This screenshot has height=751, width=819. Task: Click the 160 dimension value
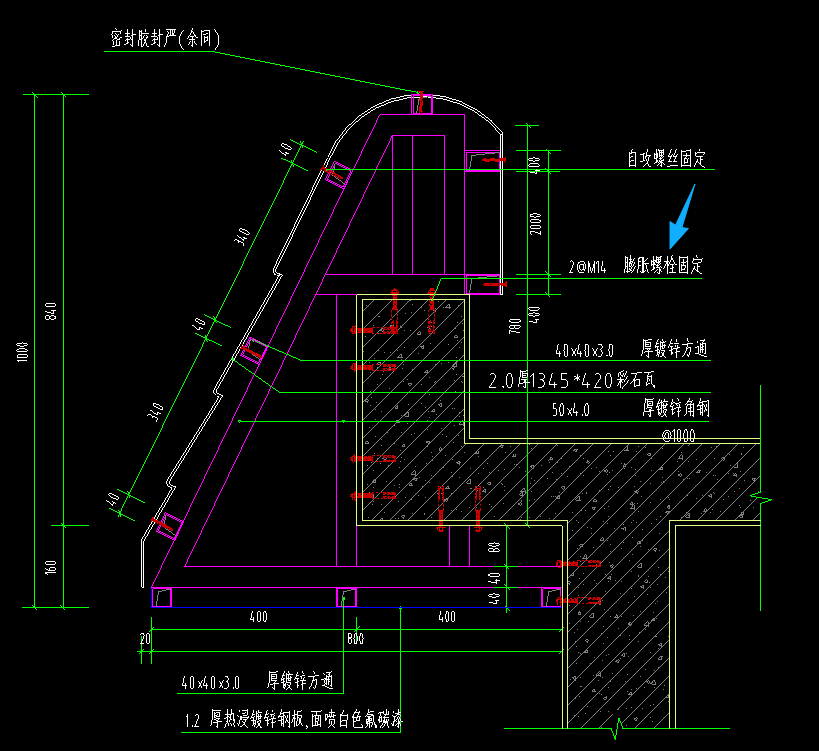51,567
